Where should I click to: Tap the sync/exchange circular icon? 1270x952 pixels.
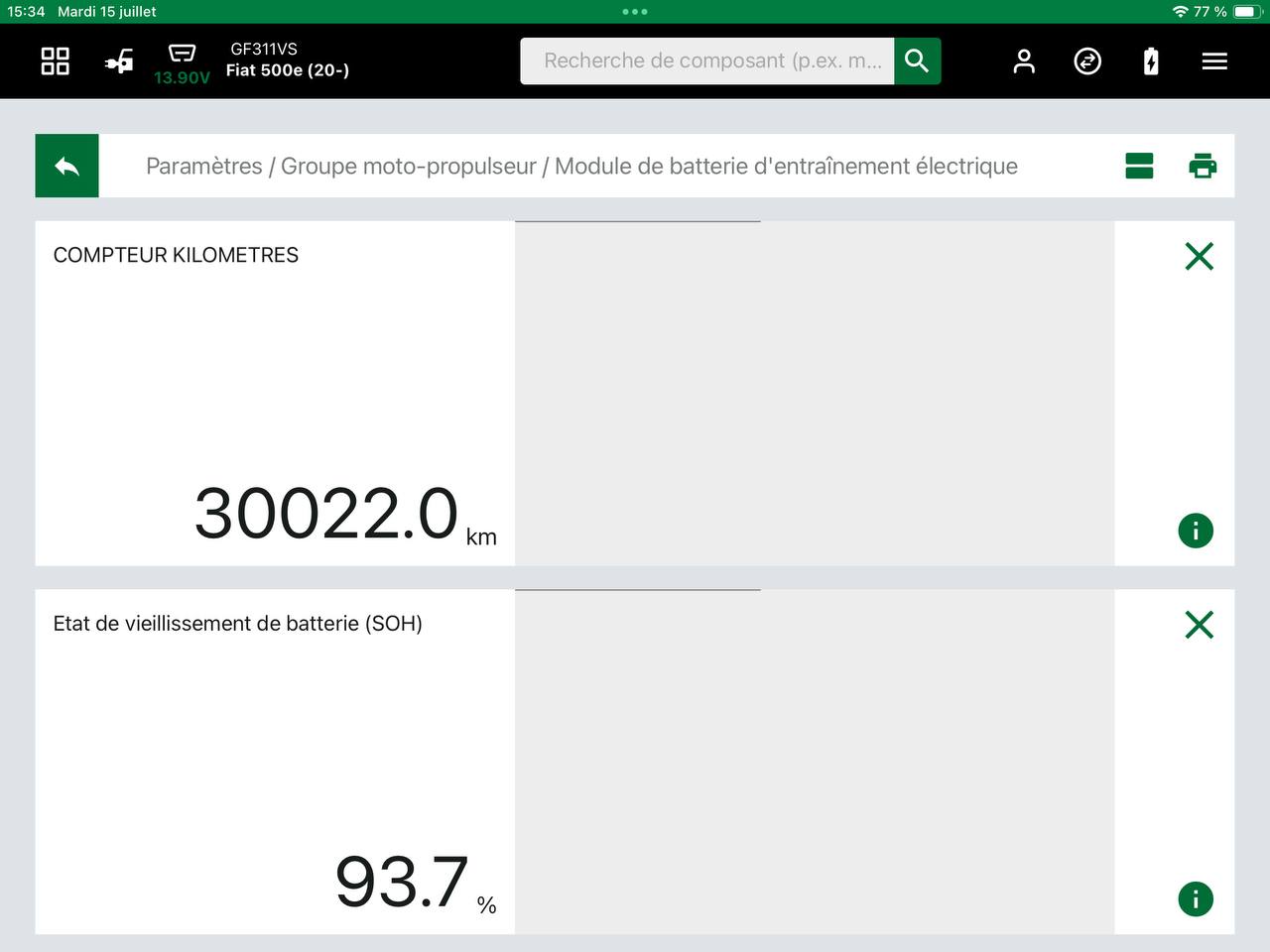[x=1087, y=61]
